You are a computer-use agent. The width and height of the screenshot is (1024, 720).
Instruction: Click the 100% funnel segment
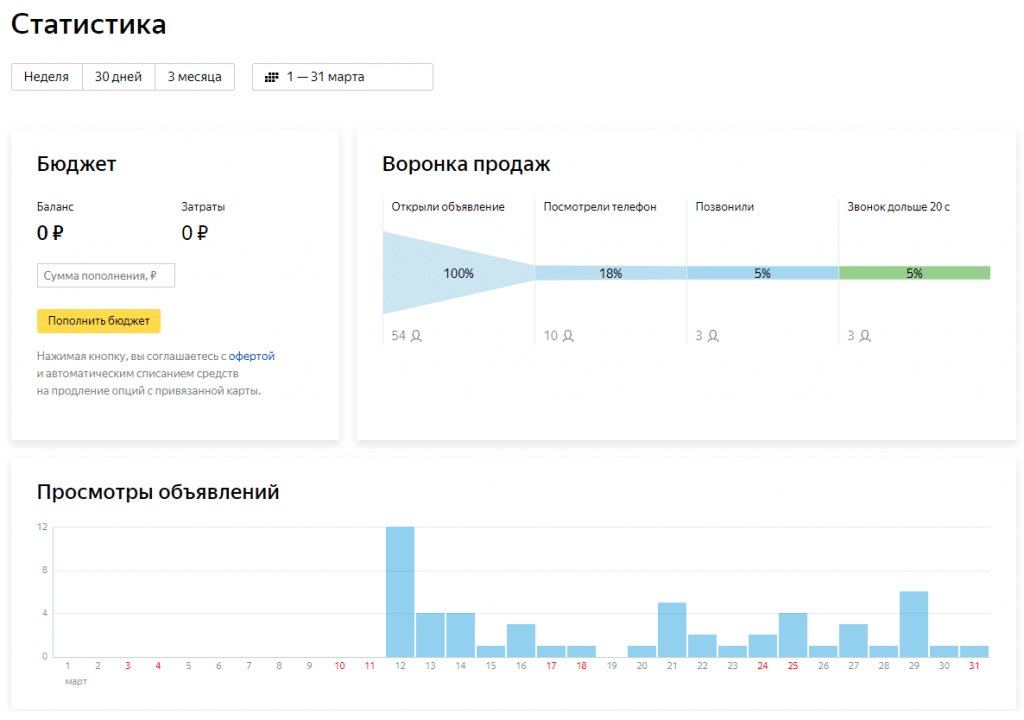pyautogui.click(x=458, y=273)
